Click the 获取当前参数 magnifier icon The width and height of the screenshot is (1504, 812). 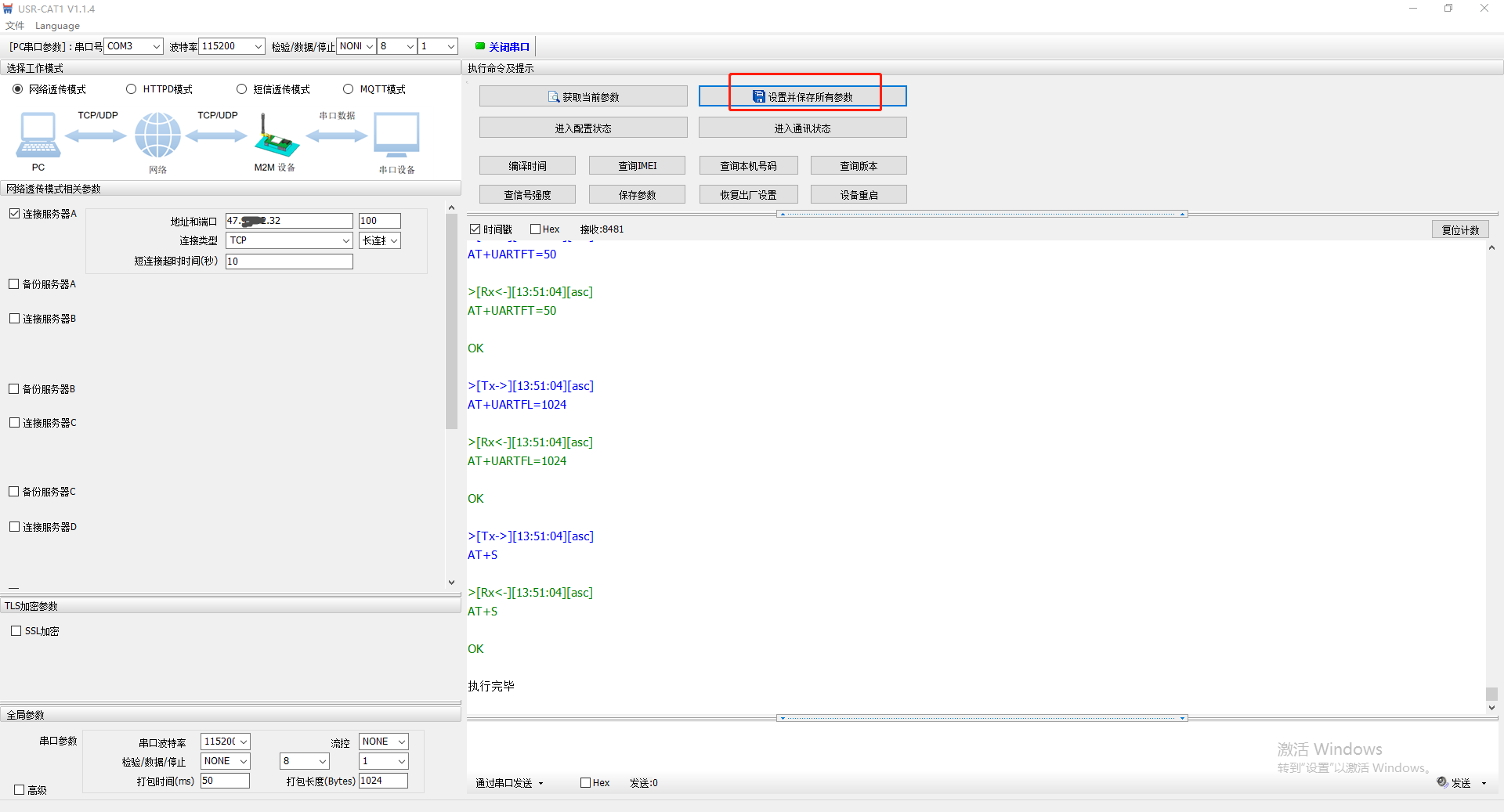pos(554,97)
